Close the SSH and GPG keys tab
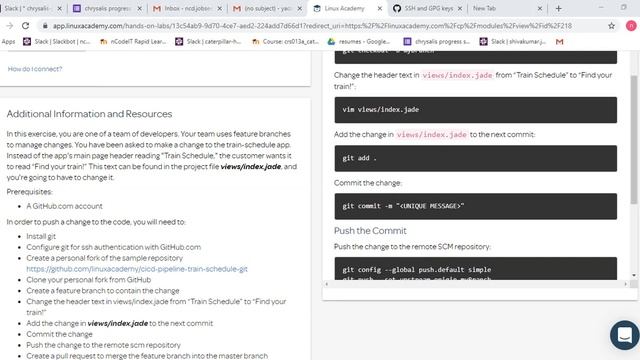This screenshot has height=360, width=640. [x=460, y=8]
